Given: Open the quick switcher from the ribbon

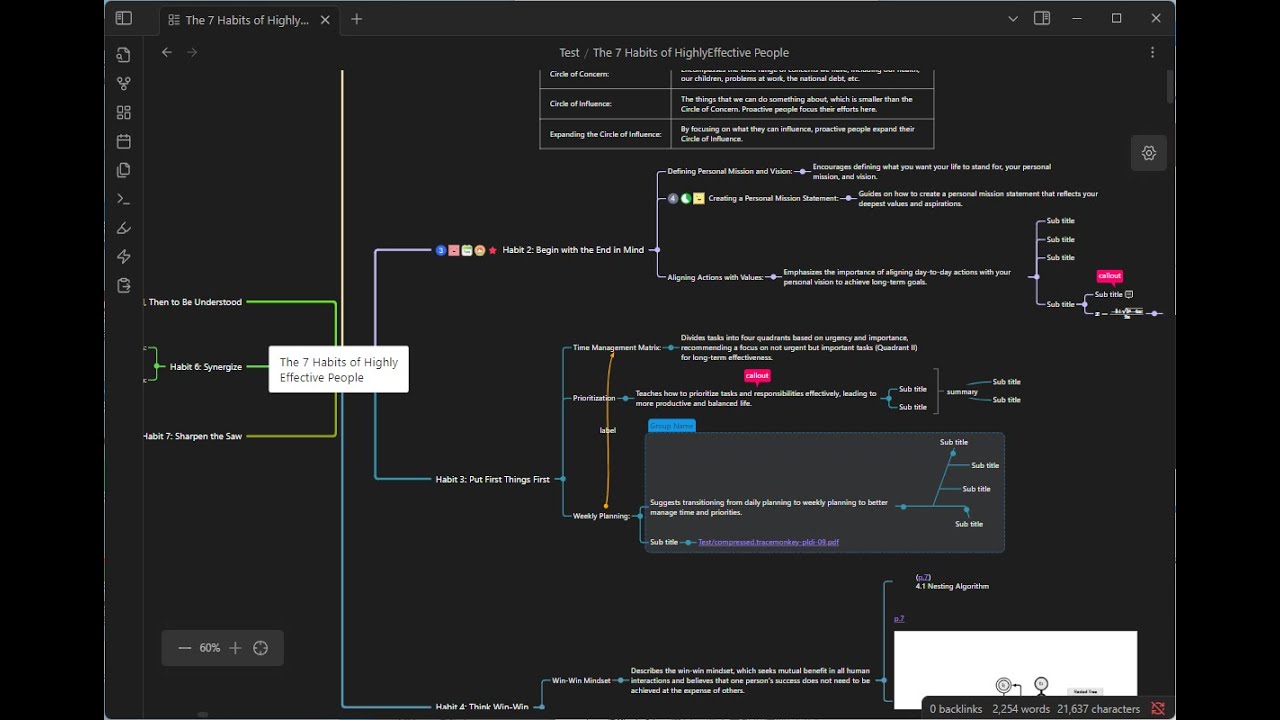Looking at the screenshot, I should tap(123, 55).
